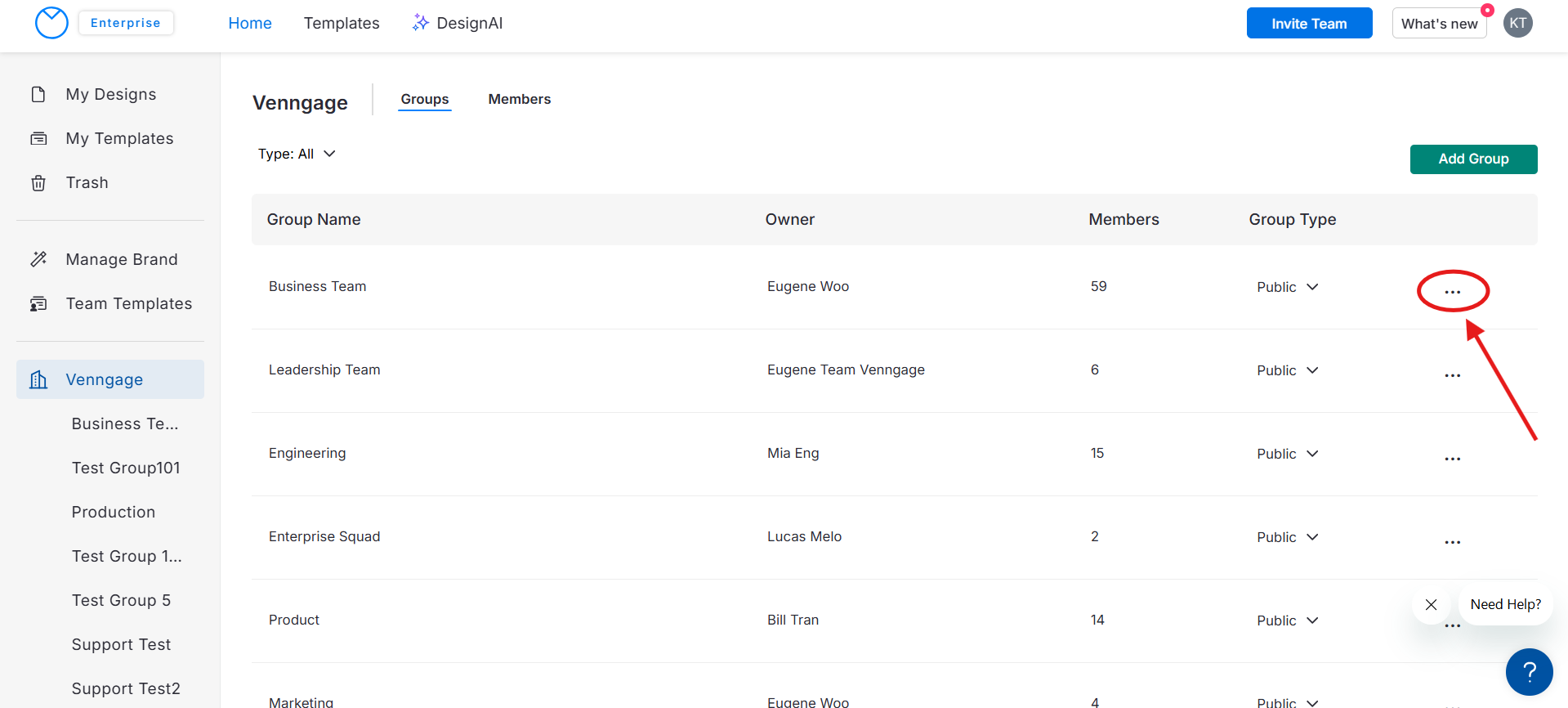
Task: Change the Enterprise Squad group type dropdown
Action: pos(1287,537)
